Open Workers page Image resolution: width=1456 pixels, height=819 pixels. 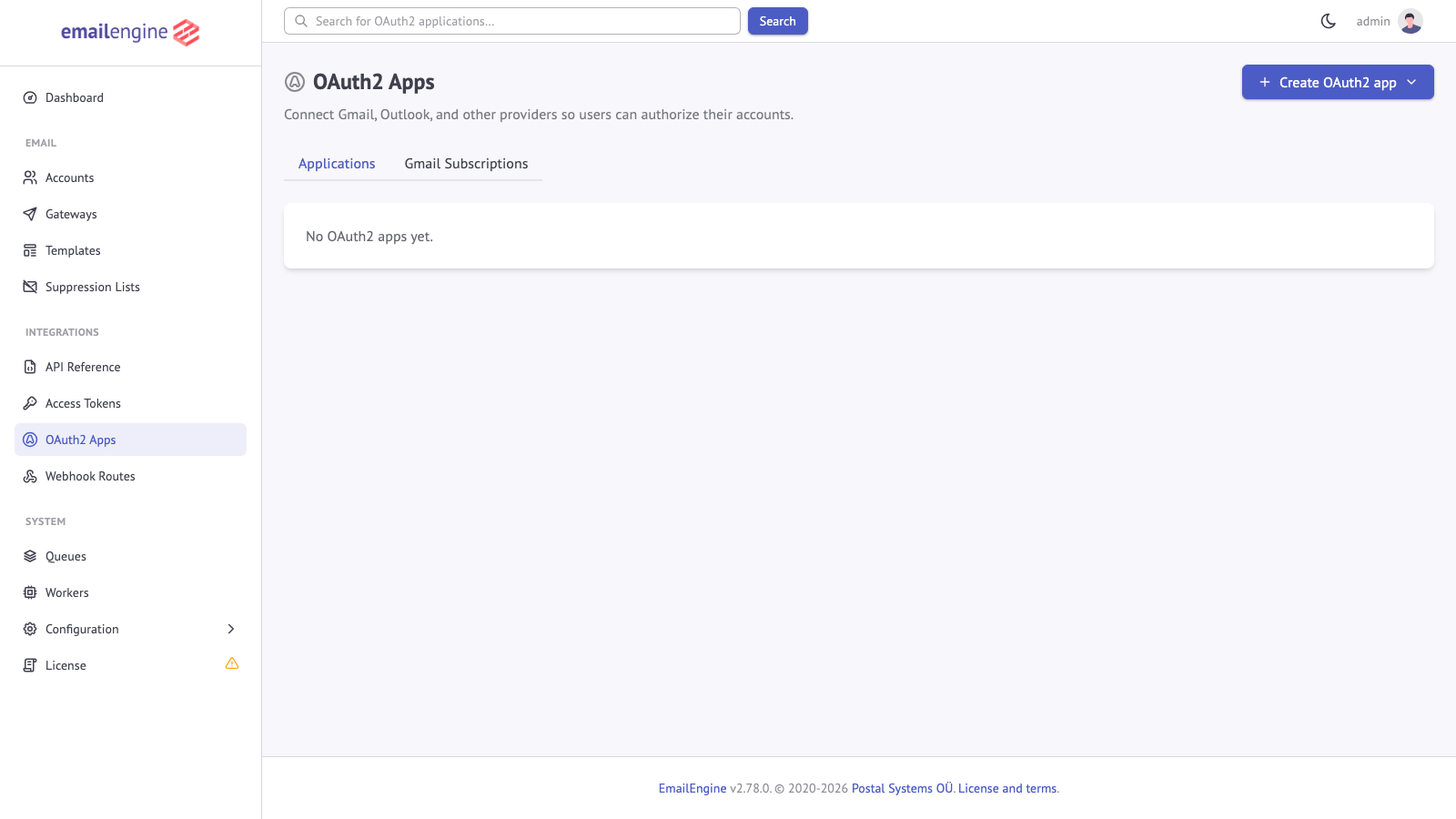tap(130, 592)
